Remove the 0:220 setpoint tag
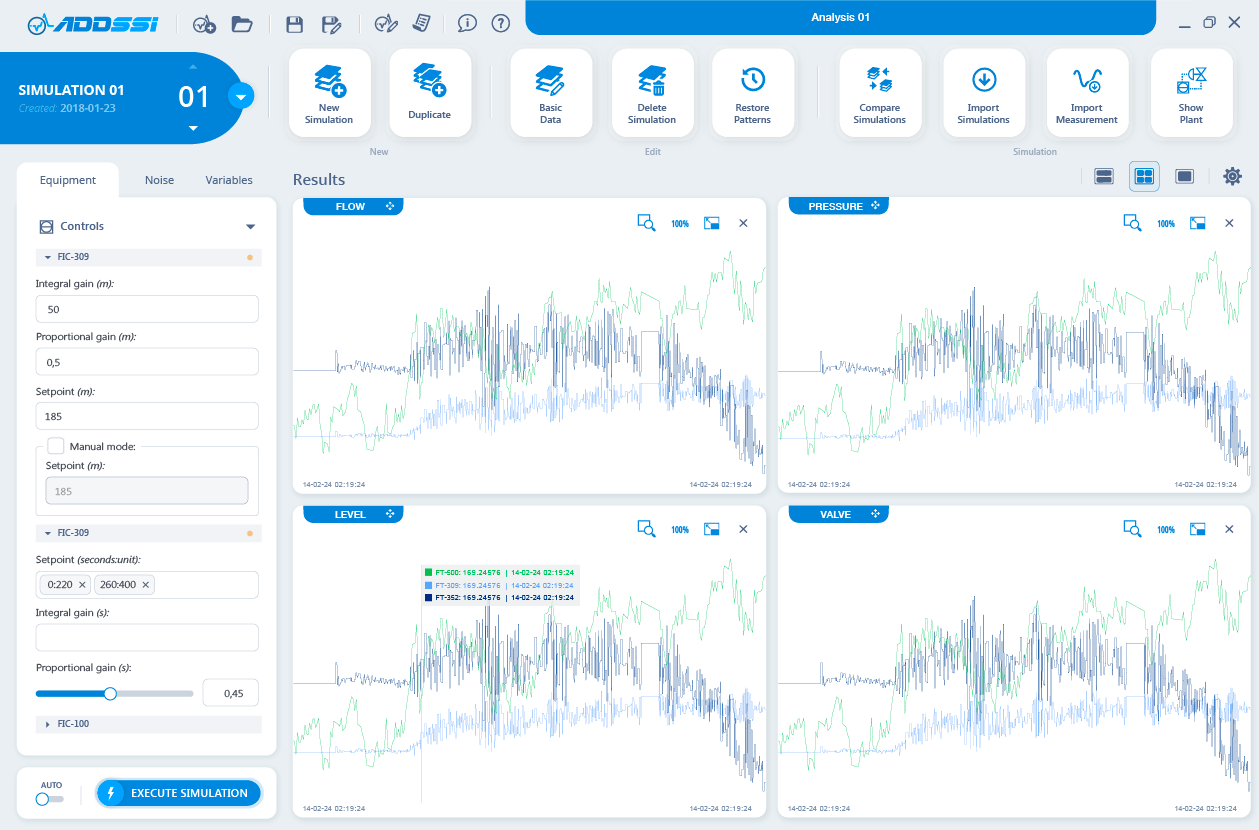Image resolution: width=1259 pixels, height=830 pixels. pos(82,585)
